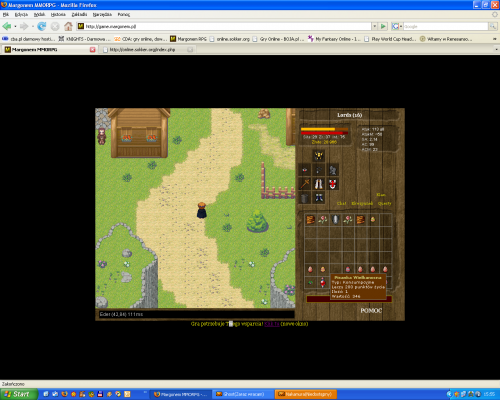
Task: Open the Klan link
Action: point(381,195)
